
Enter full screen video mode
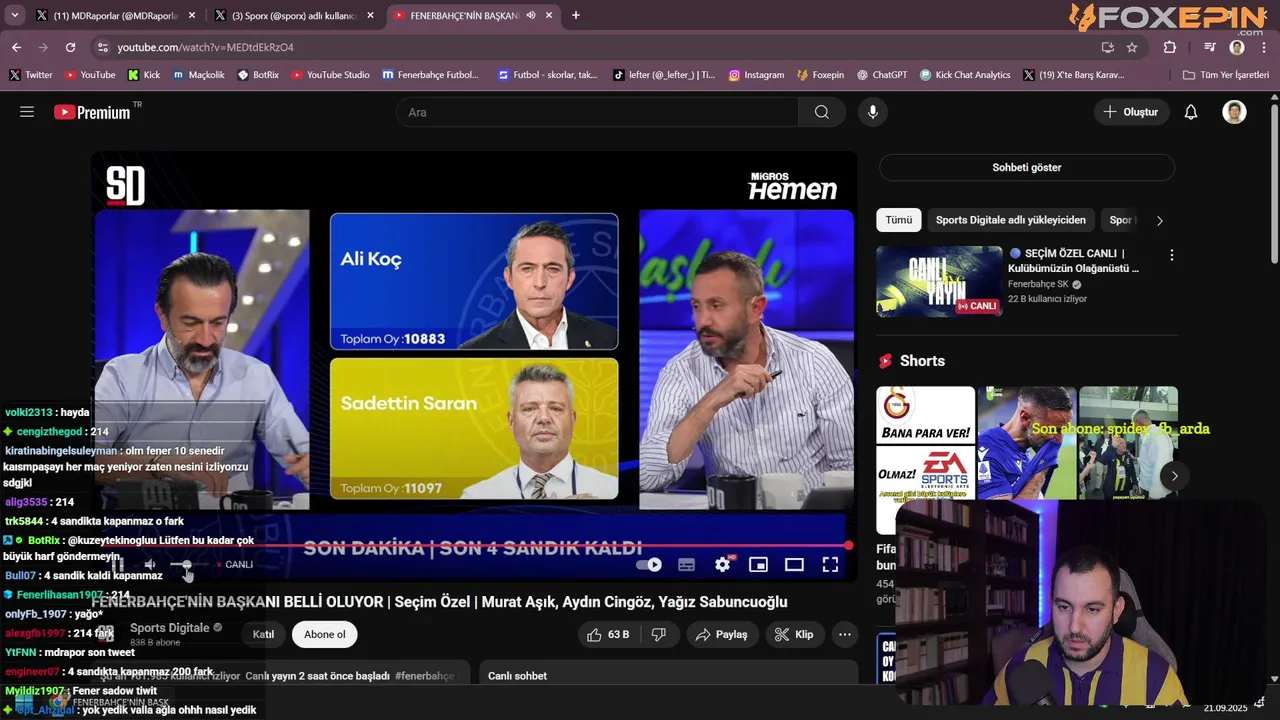(830, 565)
